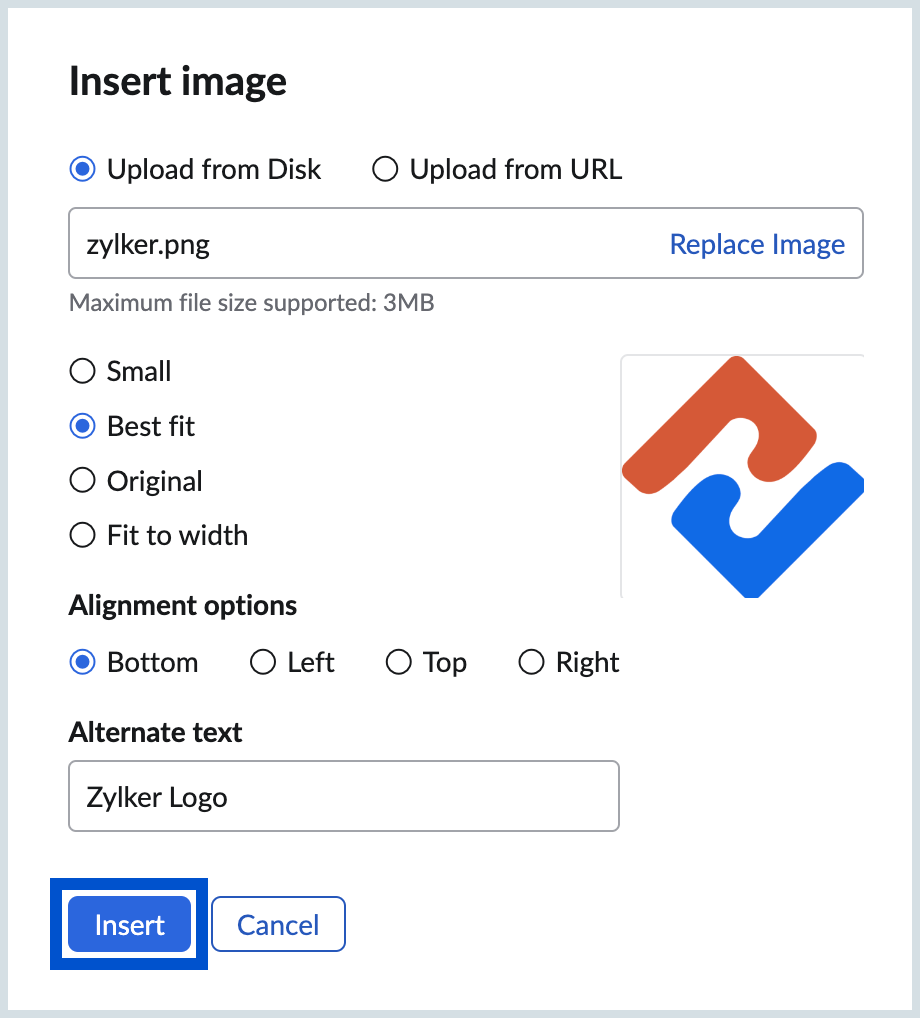
Task: Select the Upload from Disk radio button
Action: [x=82, y=169]
